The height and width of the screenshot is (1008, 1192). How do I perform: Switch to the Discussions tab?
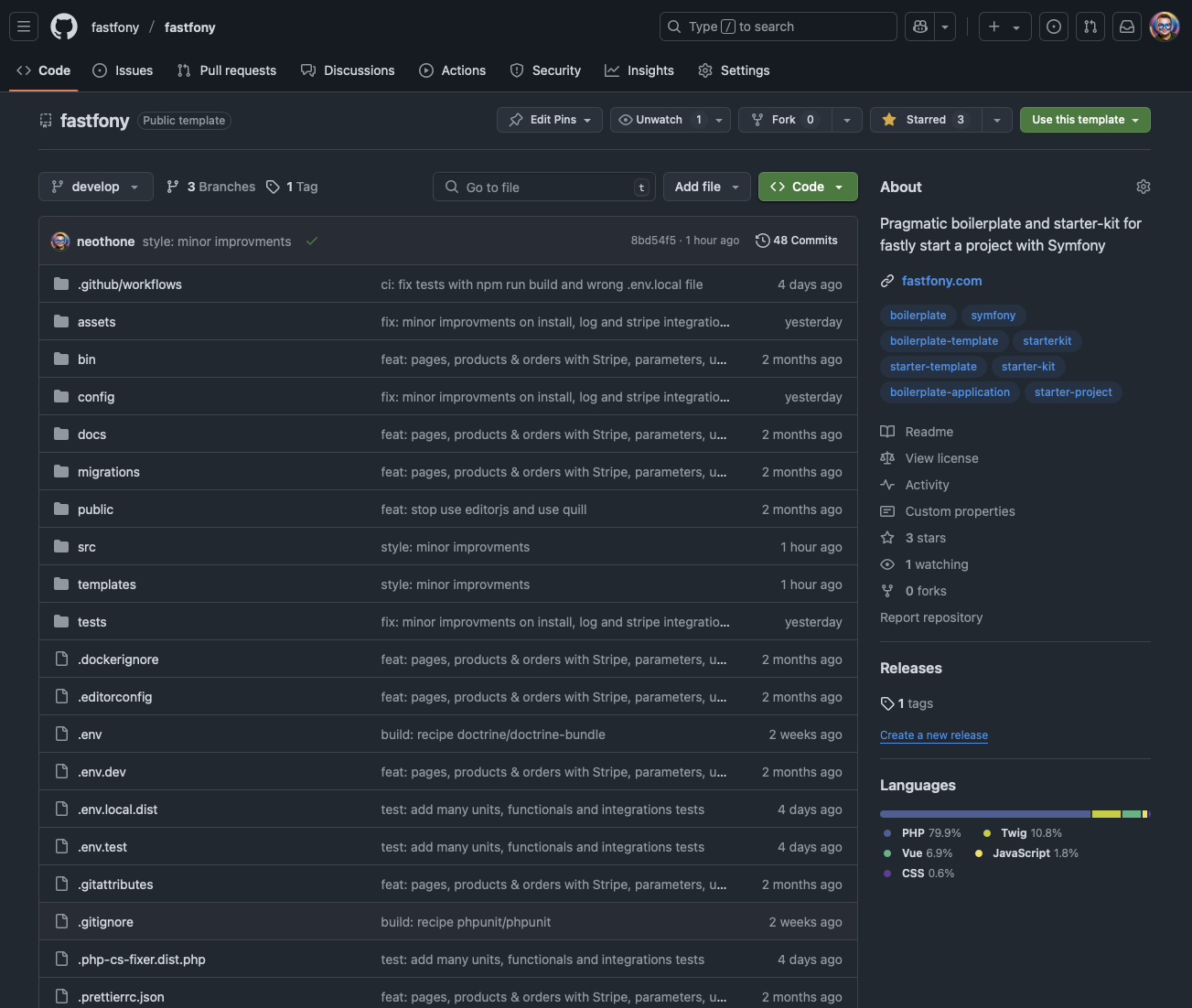coord(348,70)
